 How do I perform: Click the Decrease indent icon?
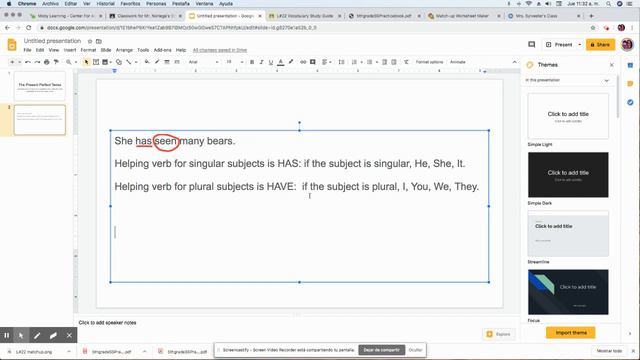click(x=384, y=62)
